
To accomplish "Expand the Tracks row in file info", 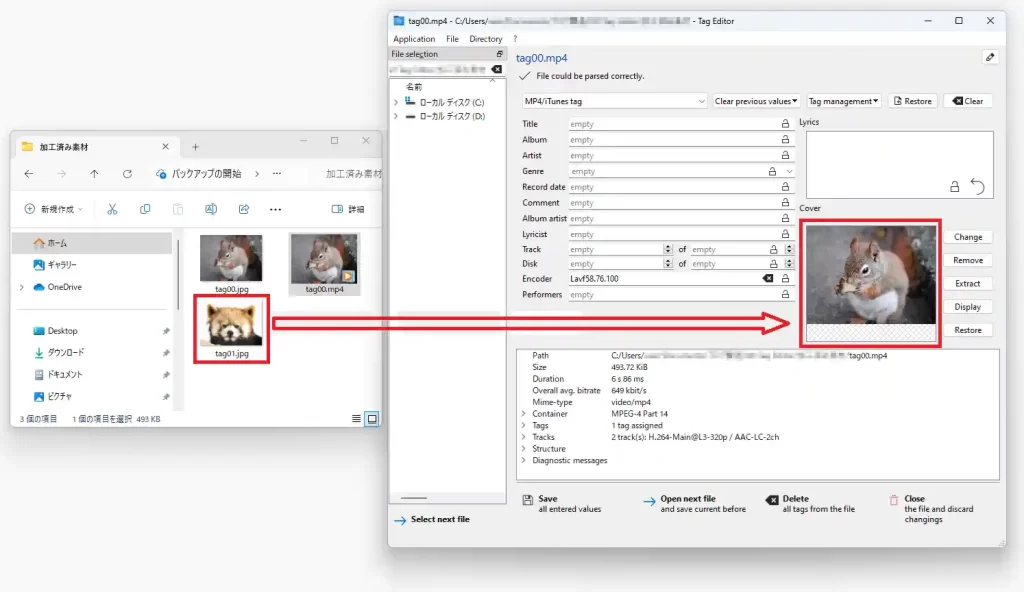I will [524, 437].
